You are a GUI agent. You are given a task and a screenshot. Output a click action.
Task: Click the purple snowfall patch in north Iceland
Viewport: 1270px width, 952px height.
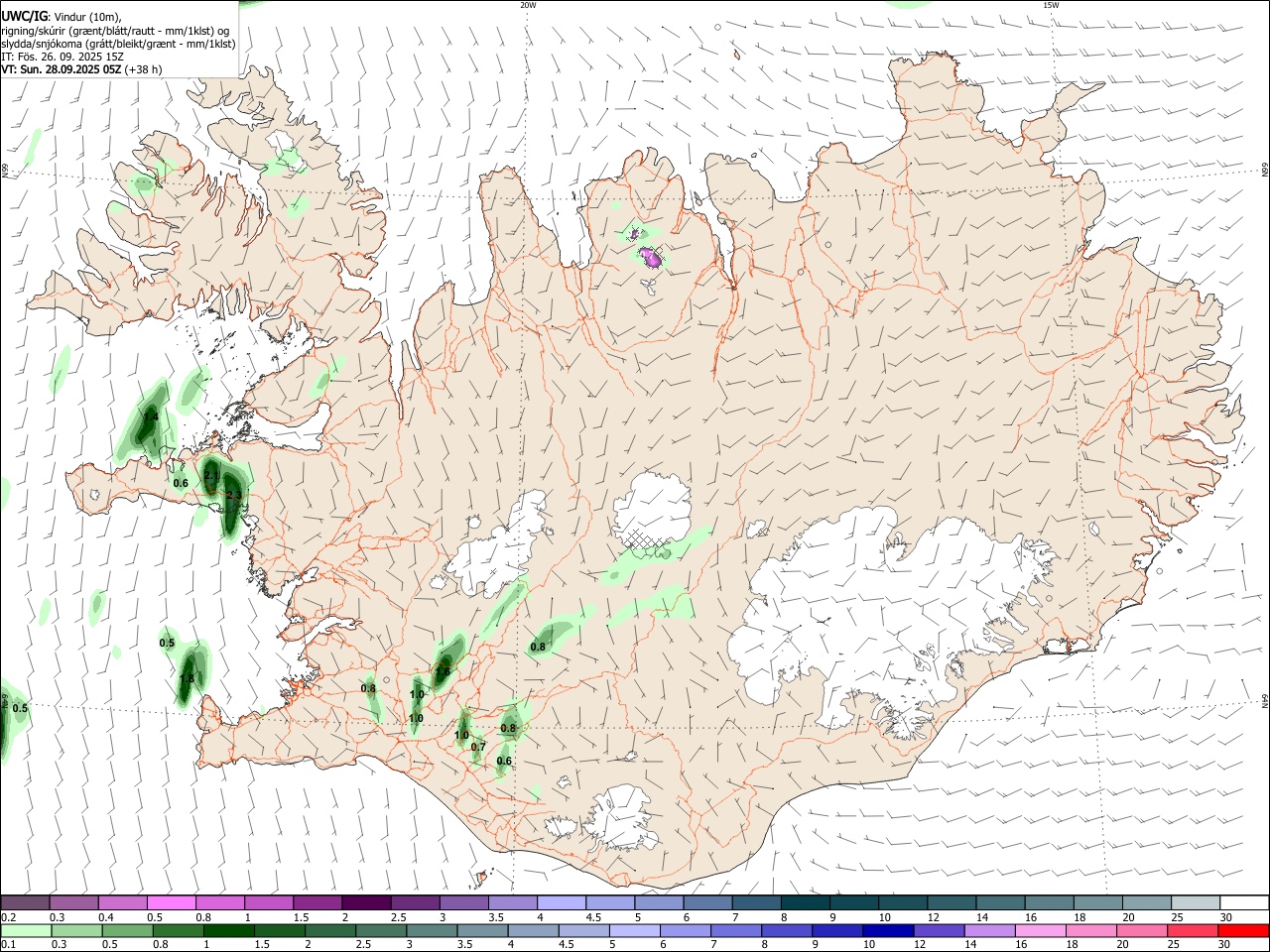click(x=651, y=259)
